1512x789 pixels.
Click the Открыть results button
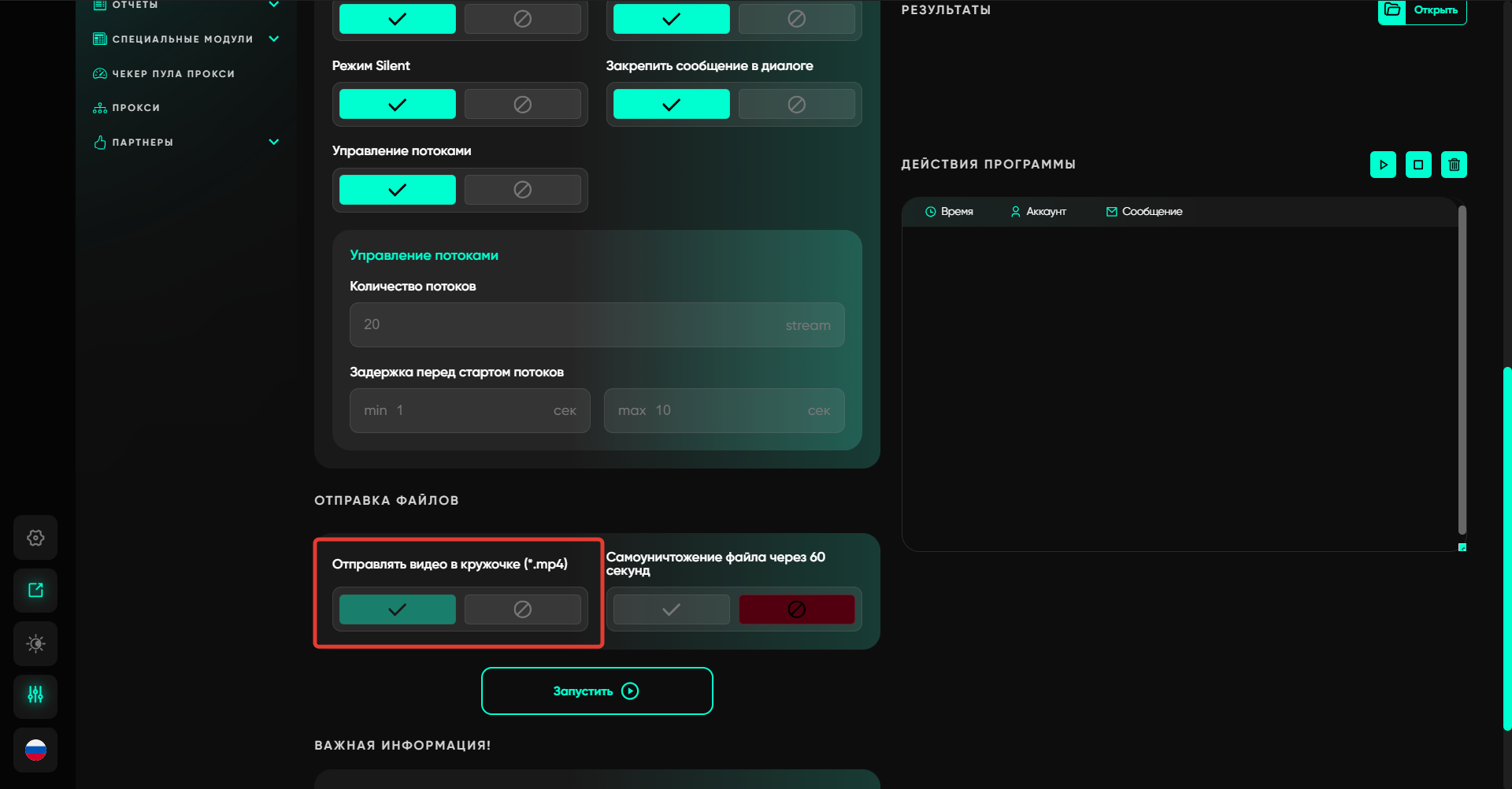(x=1422, y=10)
